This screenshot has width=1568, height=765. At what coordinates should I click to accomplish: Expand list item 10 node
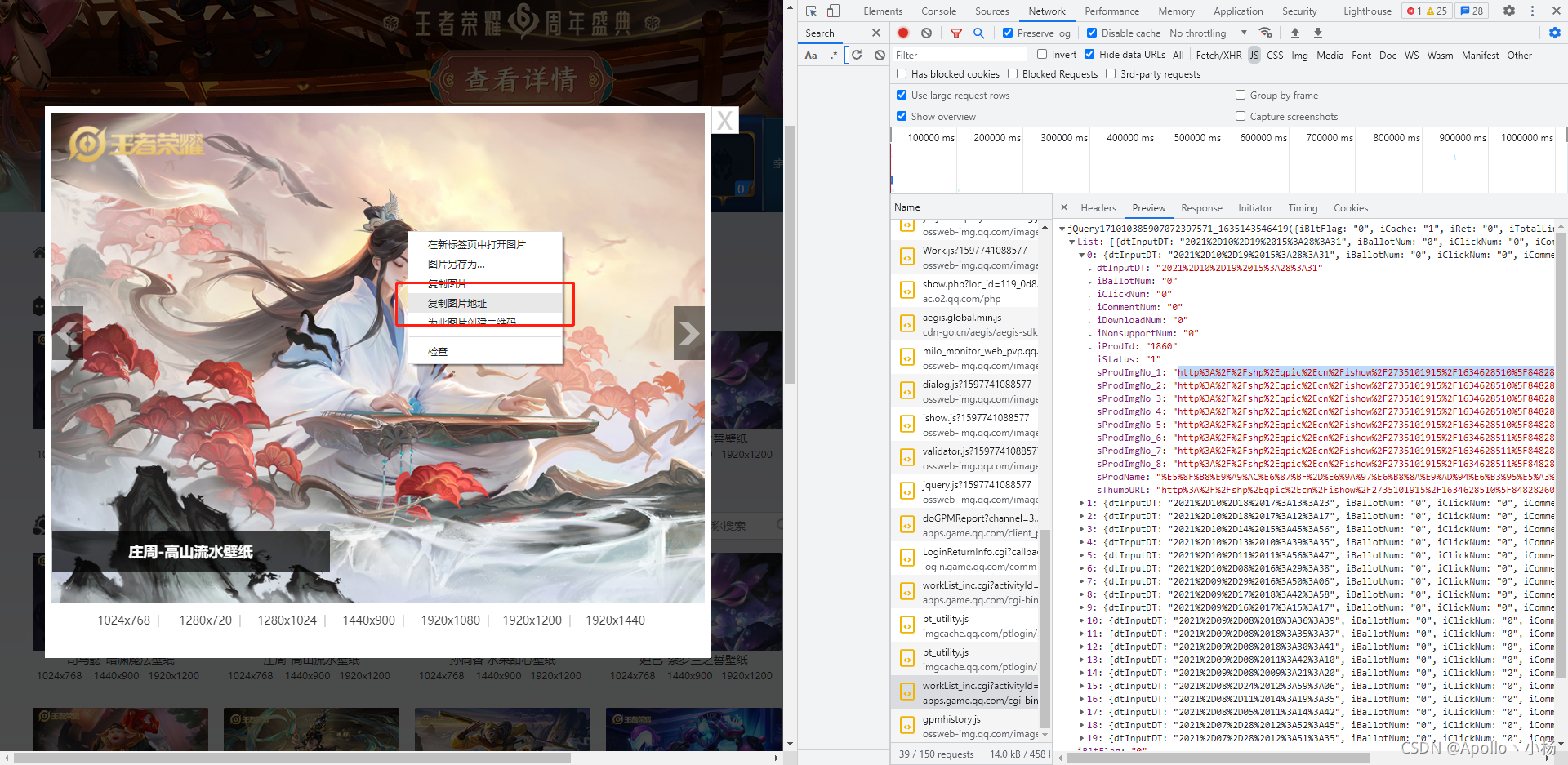point(1081,620)
